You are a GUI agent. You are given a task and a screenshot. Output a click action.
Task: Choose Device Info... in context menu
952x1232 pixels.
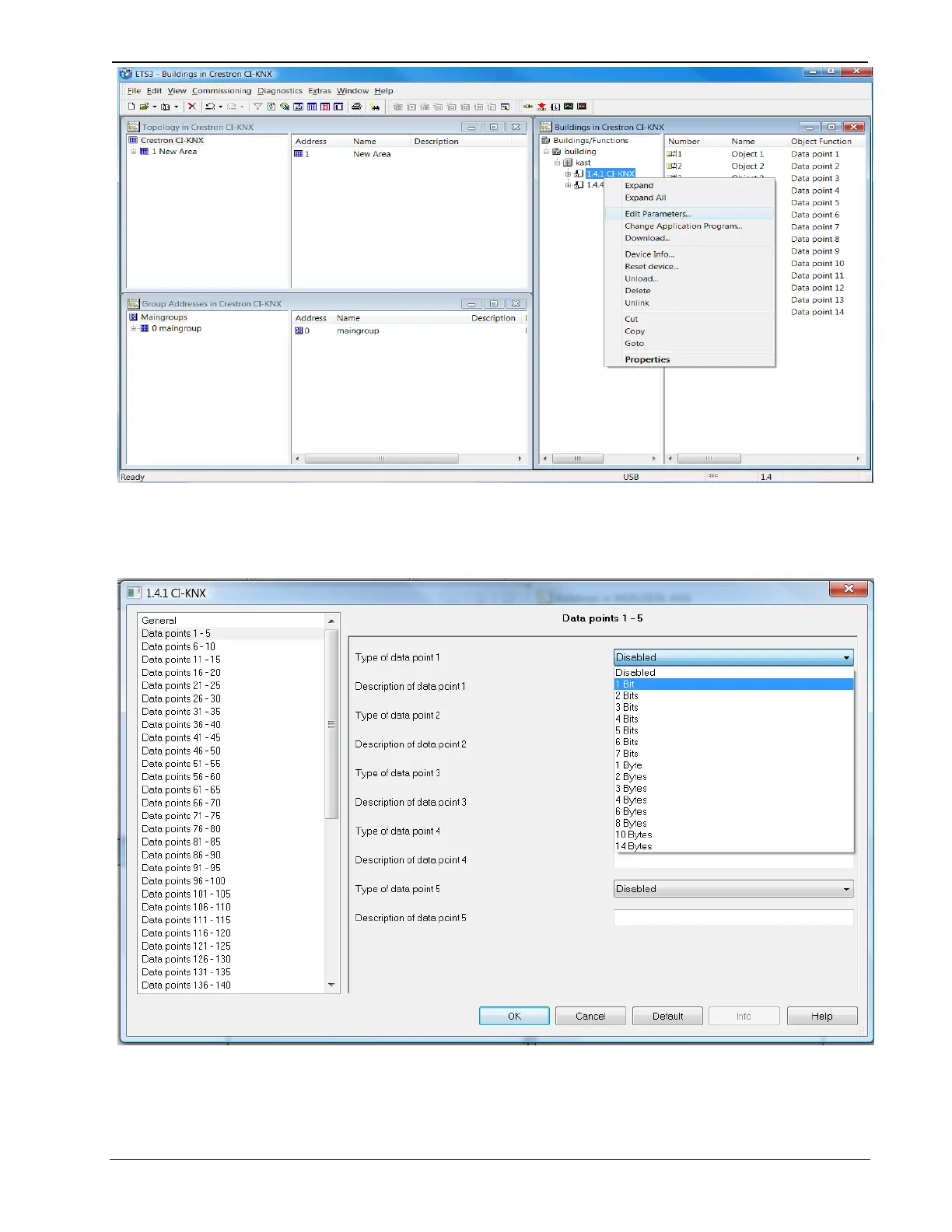689,254
